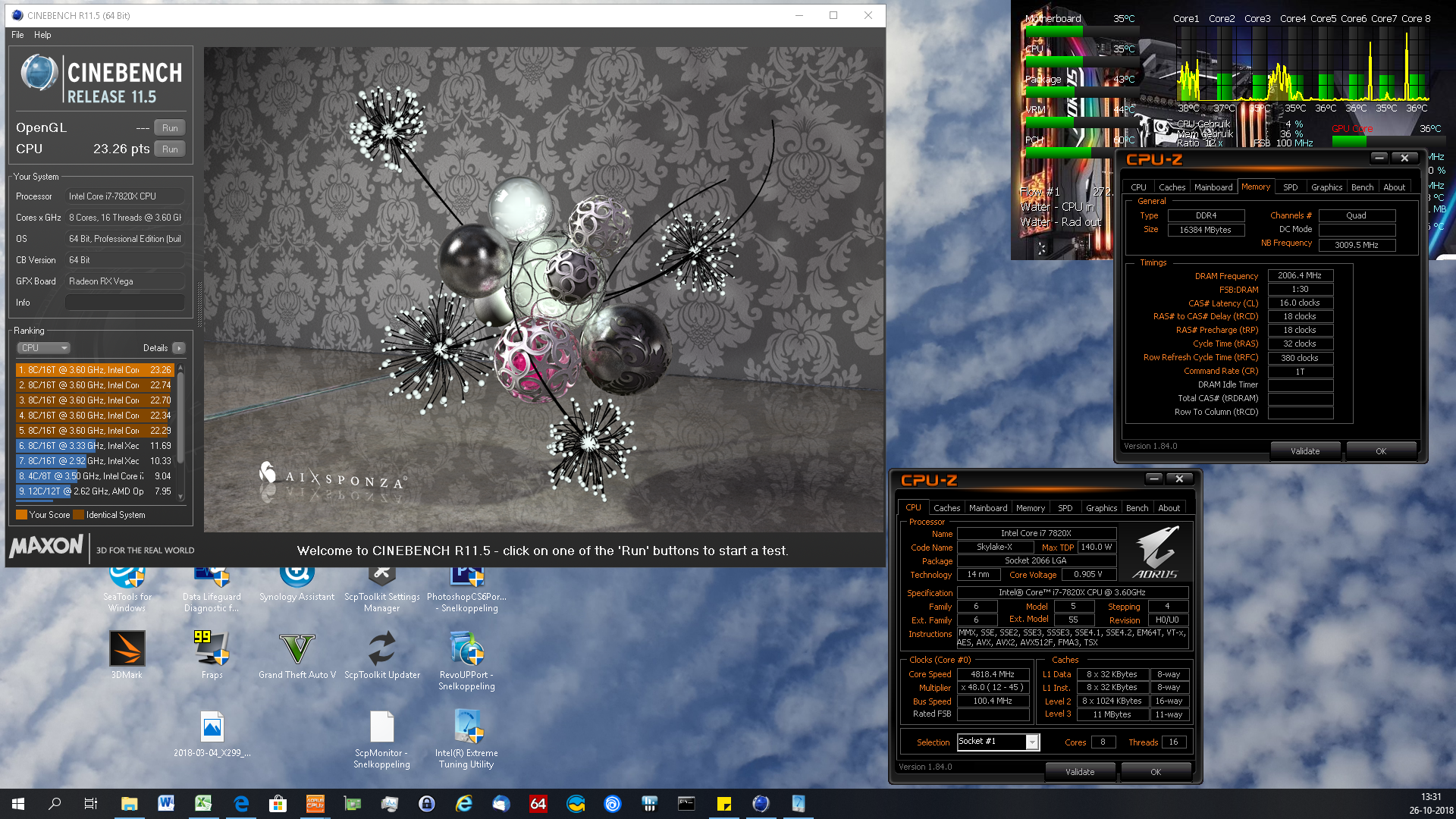This screenshot has width=1456, height=819.
Task: Run the CPU benchmark test
Action: click(x=170, y=149)
